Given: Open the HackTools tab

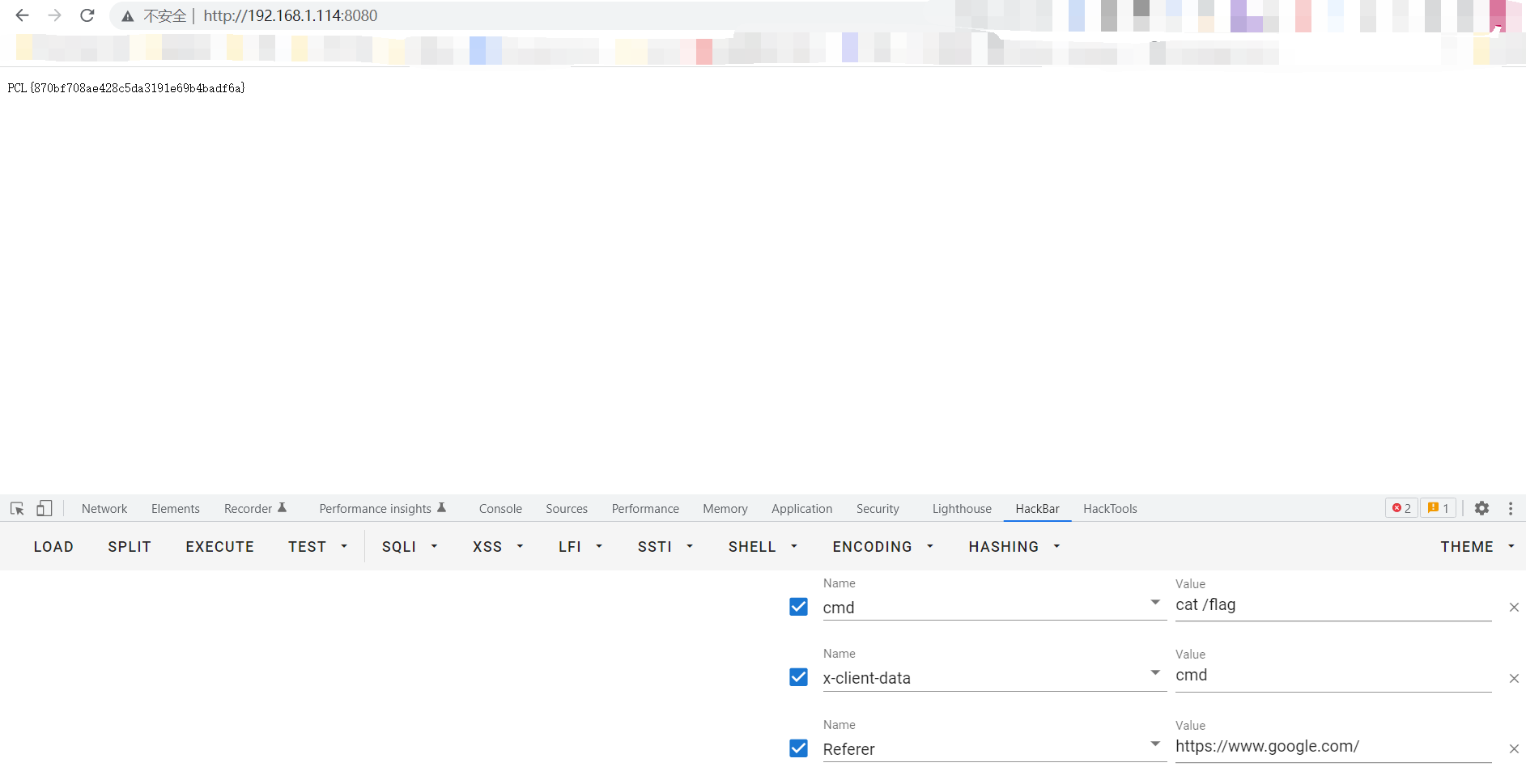Looking at the screenshot, I should (1110, 508).
